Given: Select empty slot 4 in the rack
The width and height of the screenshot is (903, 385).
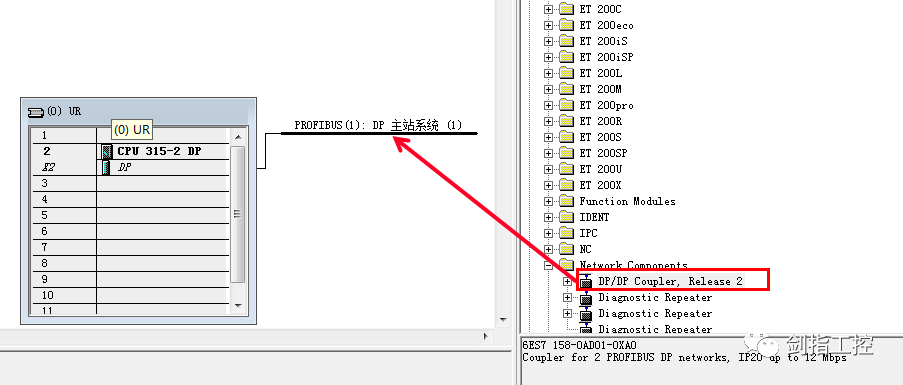Looking at the screenshot, I should coord(131,200).
